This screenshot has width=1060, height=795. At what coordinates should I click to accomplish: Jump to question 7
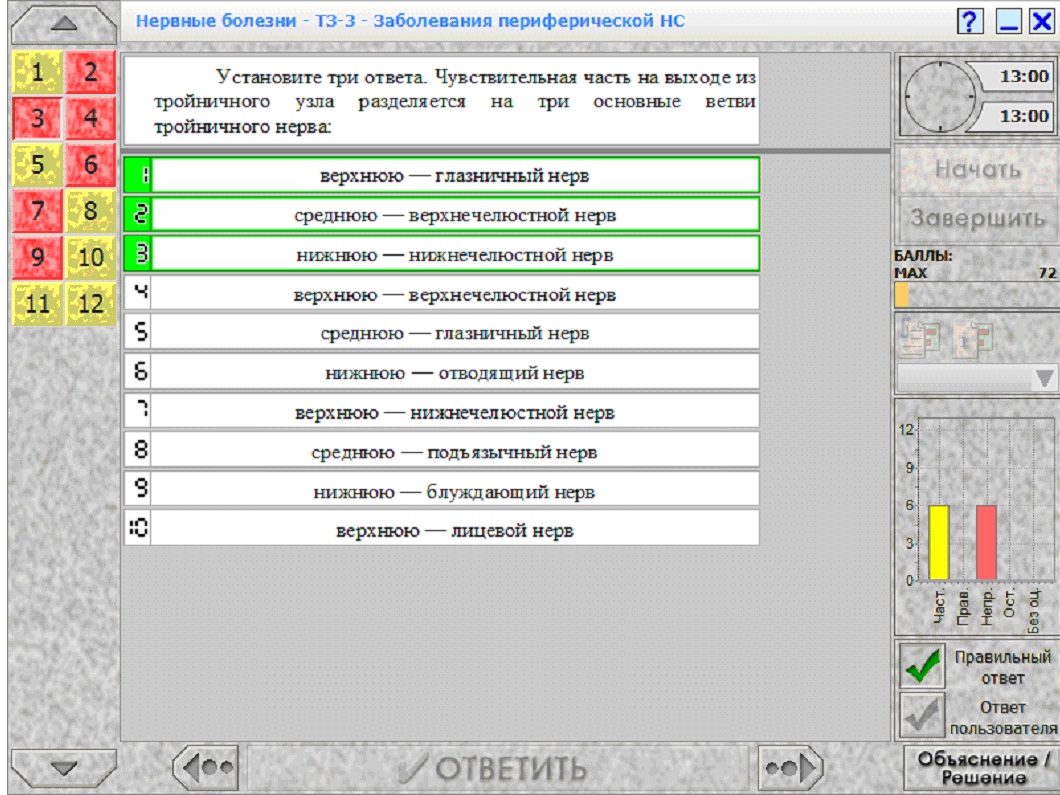(37, 211)
